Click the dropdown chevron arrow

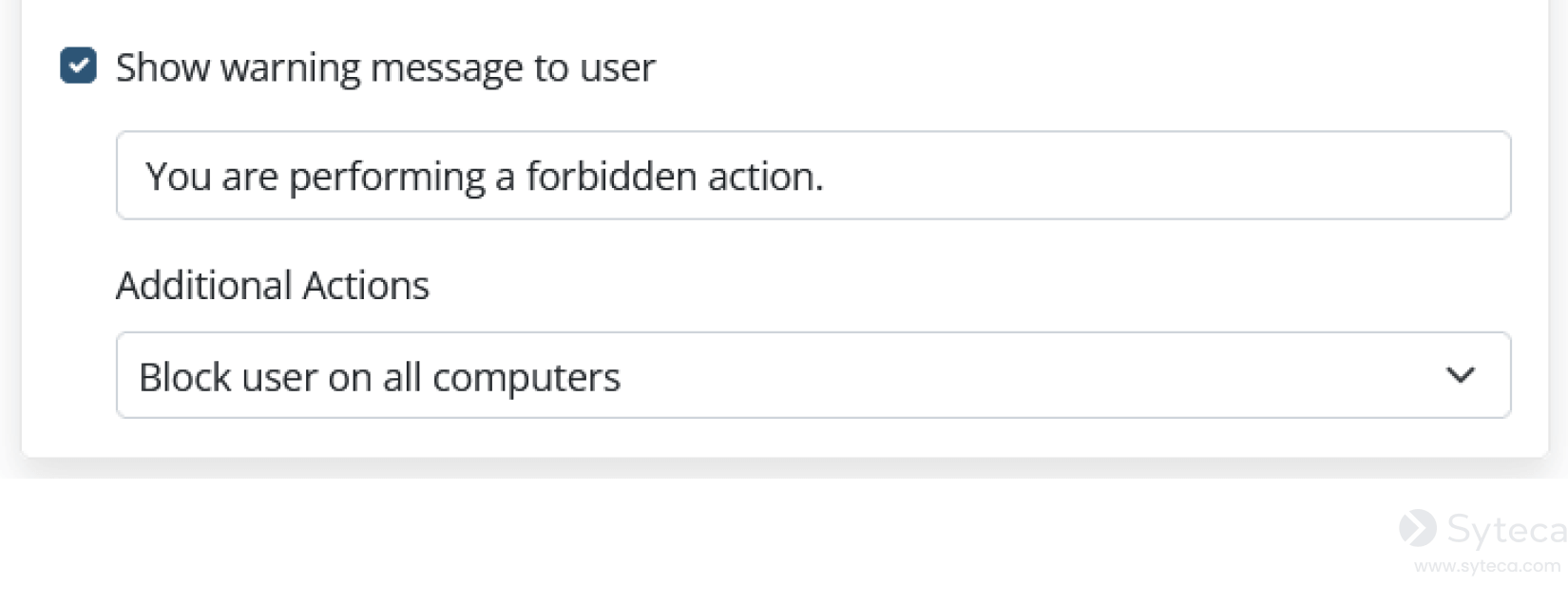1460,375
